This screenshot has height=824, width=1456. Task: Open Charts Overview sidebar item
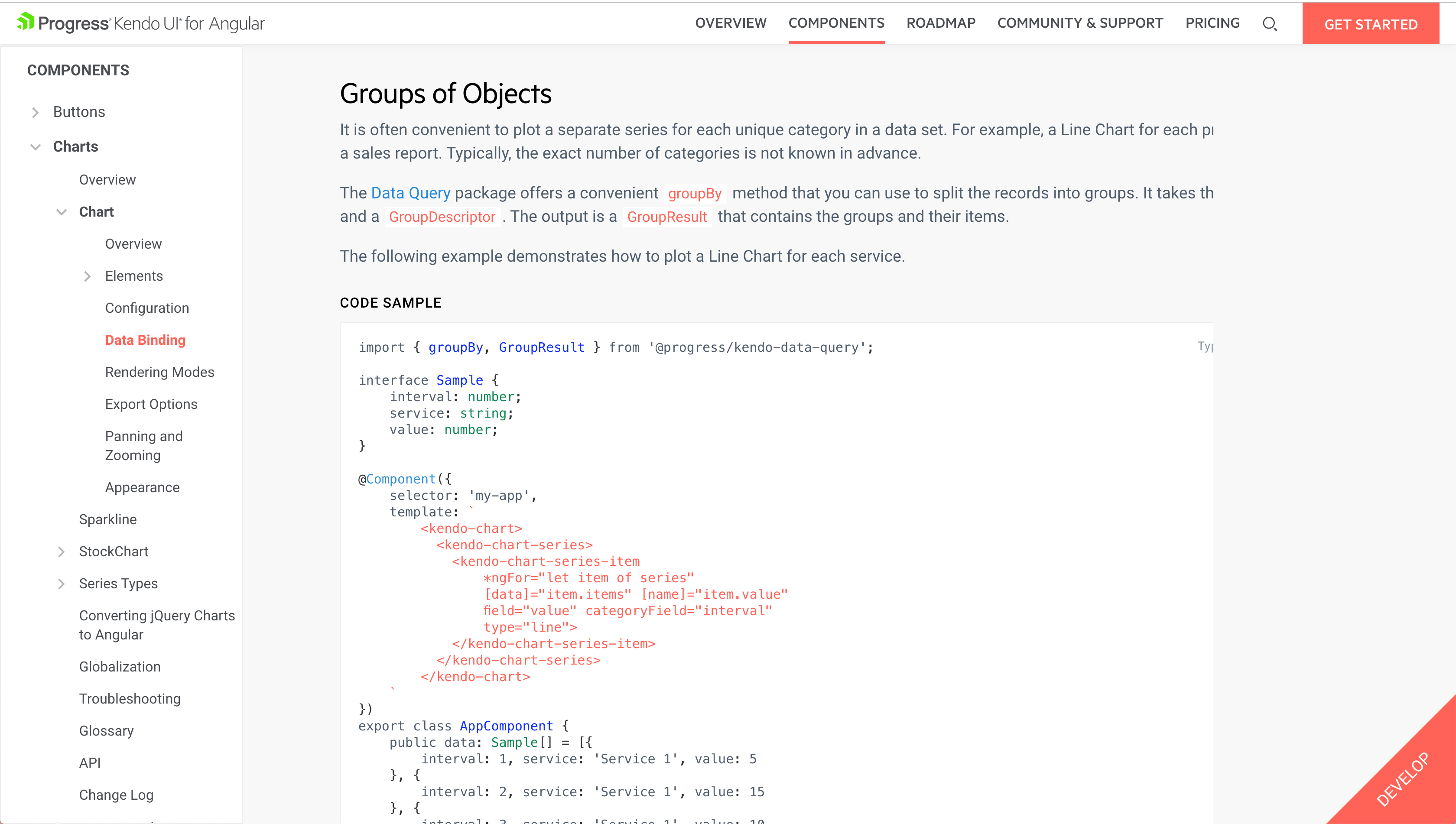107,180
